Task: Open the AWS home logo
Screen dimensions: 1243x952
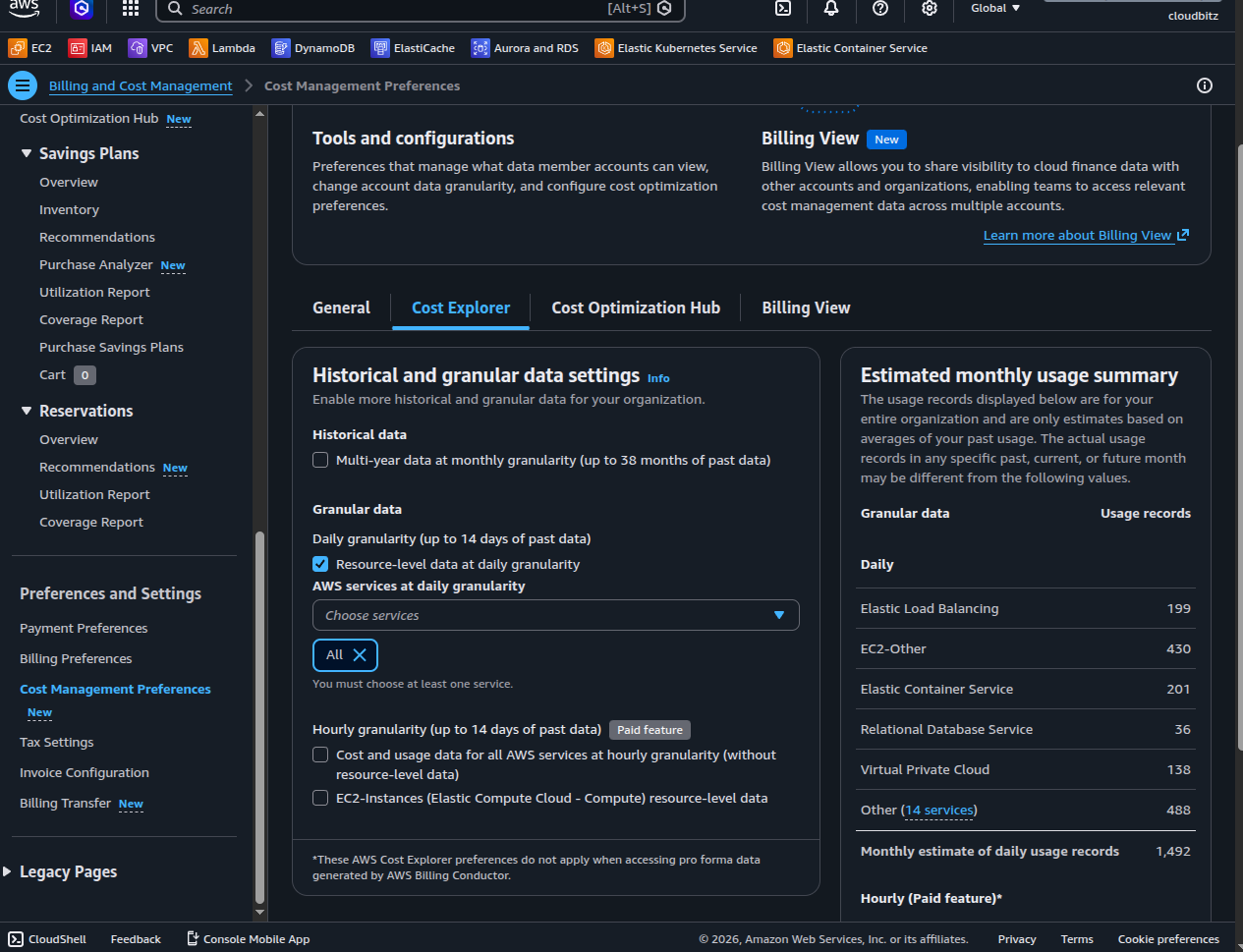Action: 25,8
